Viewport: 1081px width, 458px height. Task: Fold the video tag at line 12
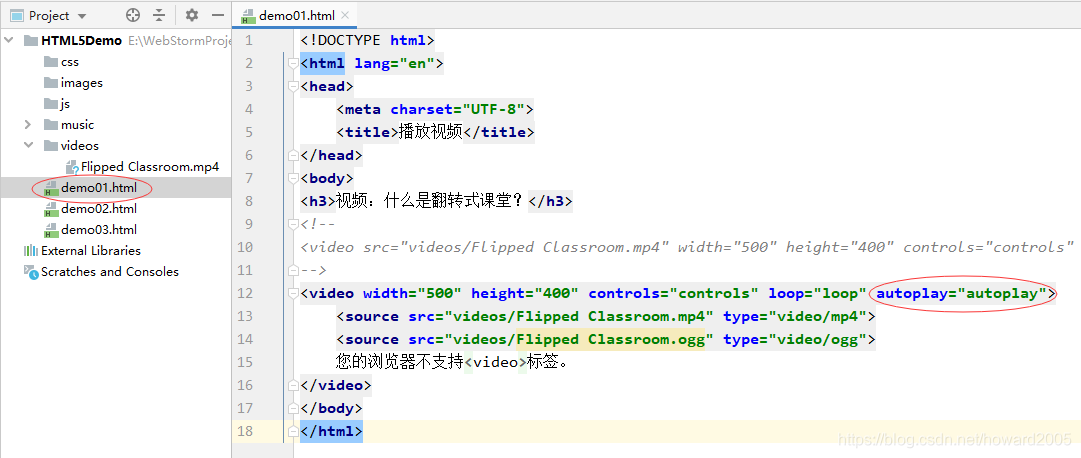pos(292,293)
